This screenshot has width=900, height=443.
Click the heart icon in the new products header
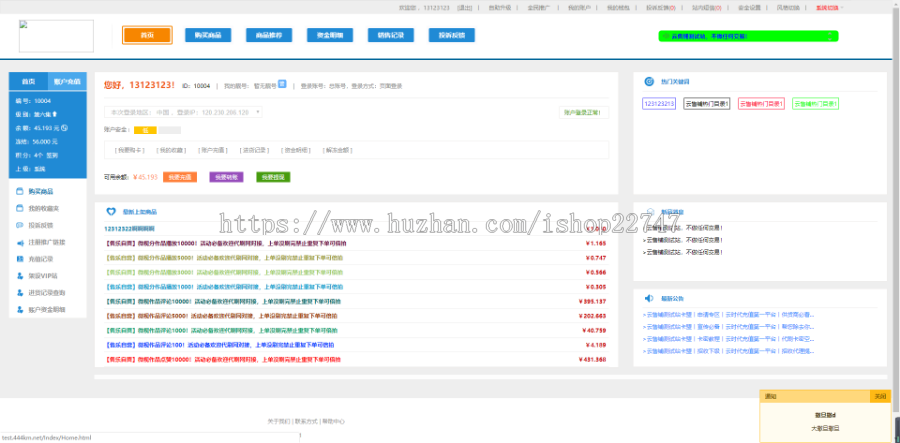point(111,211)
